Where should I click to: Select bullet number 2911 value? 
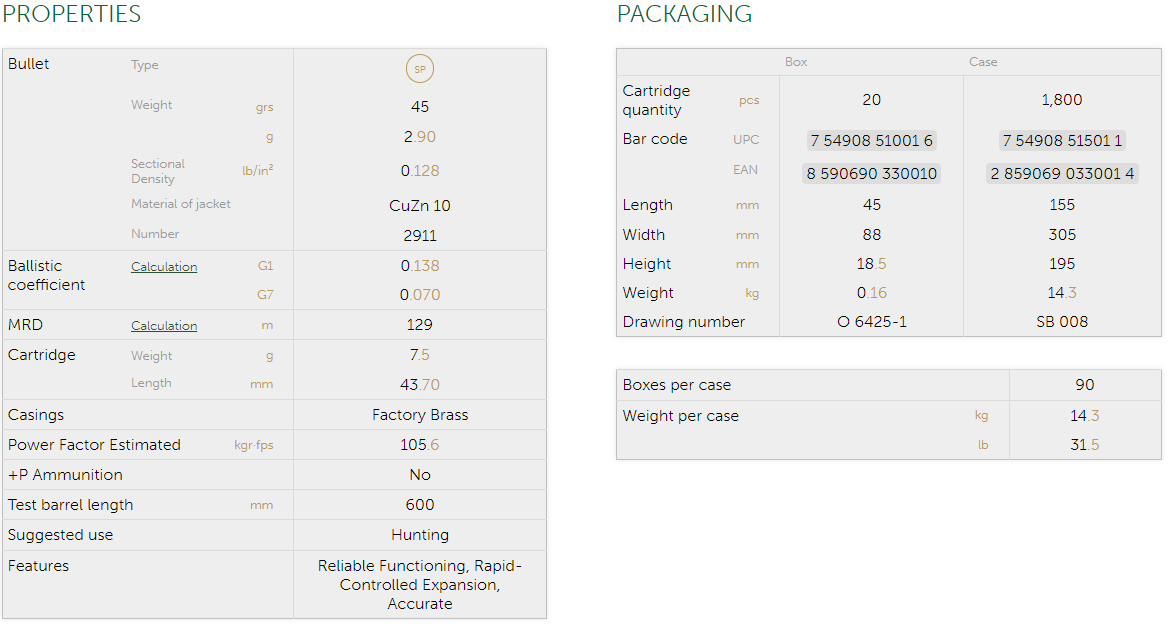coord(420,236)
